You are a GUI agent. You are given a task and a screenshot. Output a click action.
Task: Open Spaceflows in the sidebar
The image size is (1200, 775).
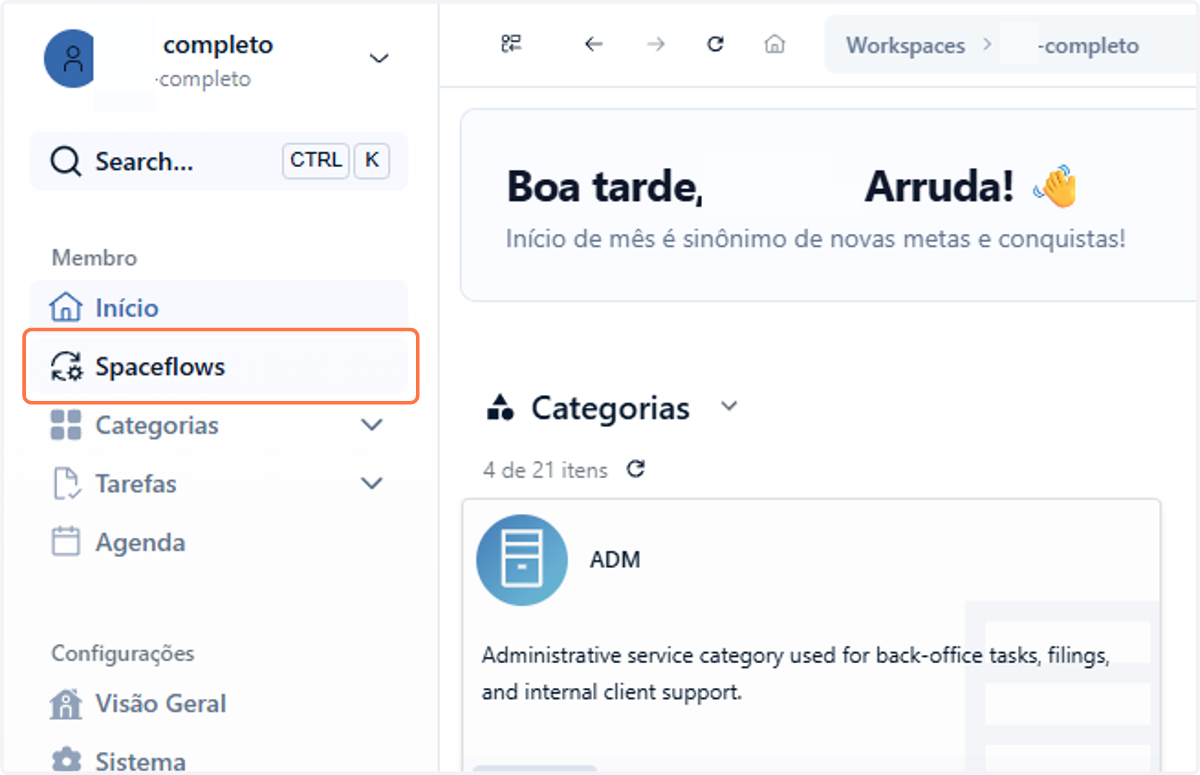pyautogui.click(x=219, y=366)
